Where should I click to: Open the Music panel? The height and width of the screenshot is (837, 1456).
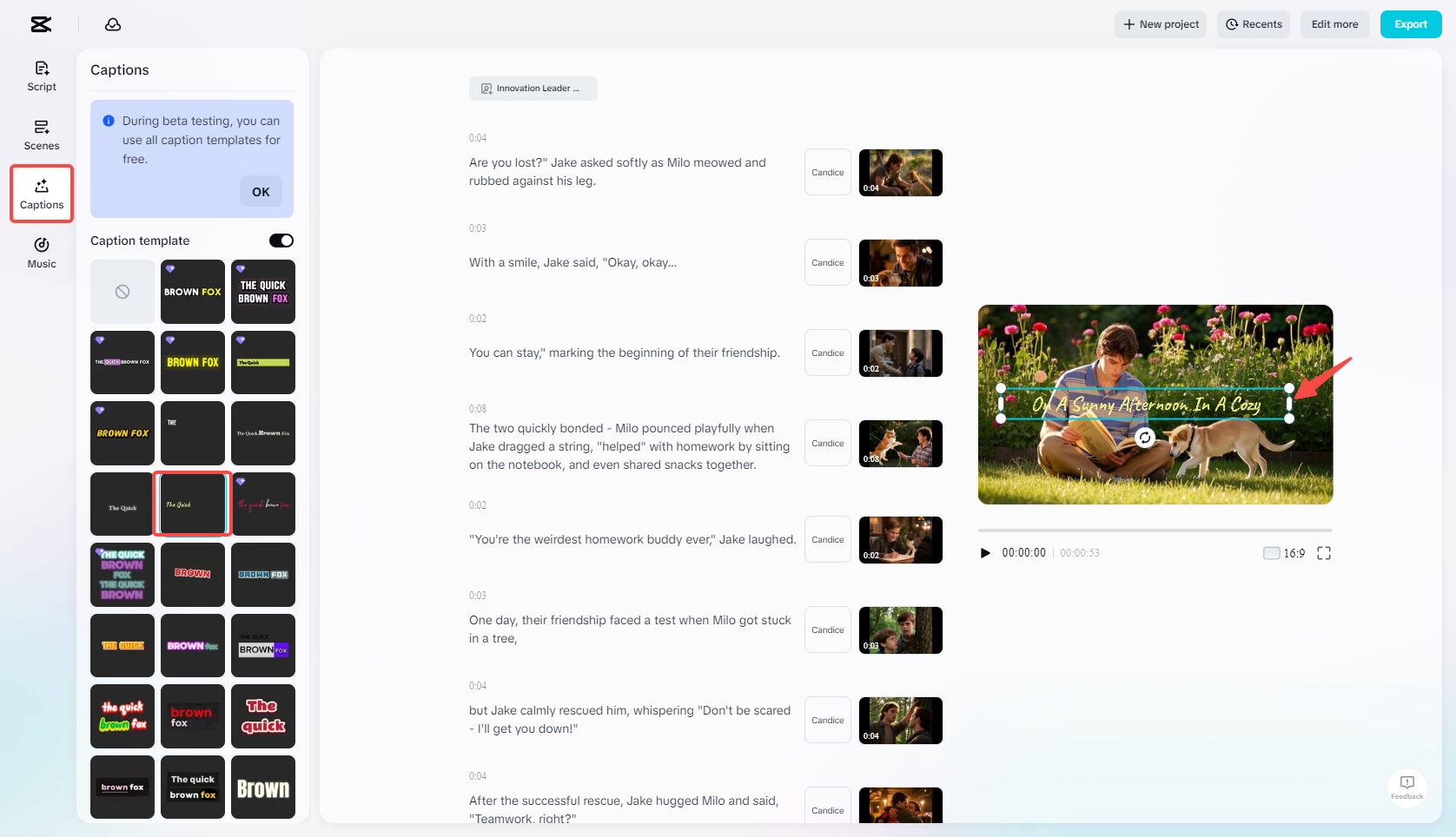[41, 252]
